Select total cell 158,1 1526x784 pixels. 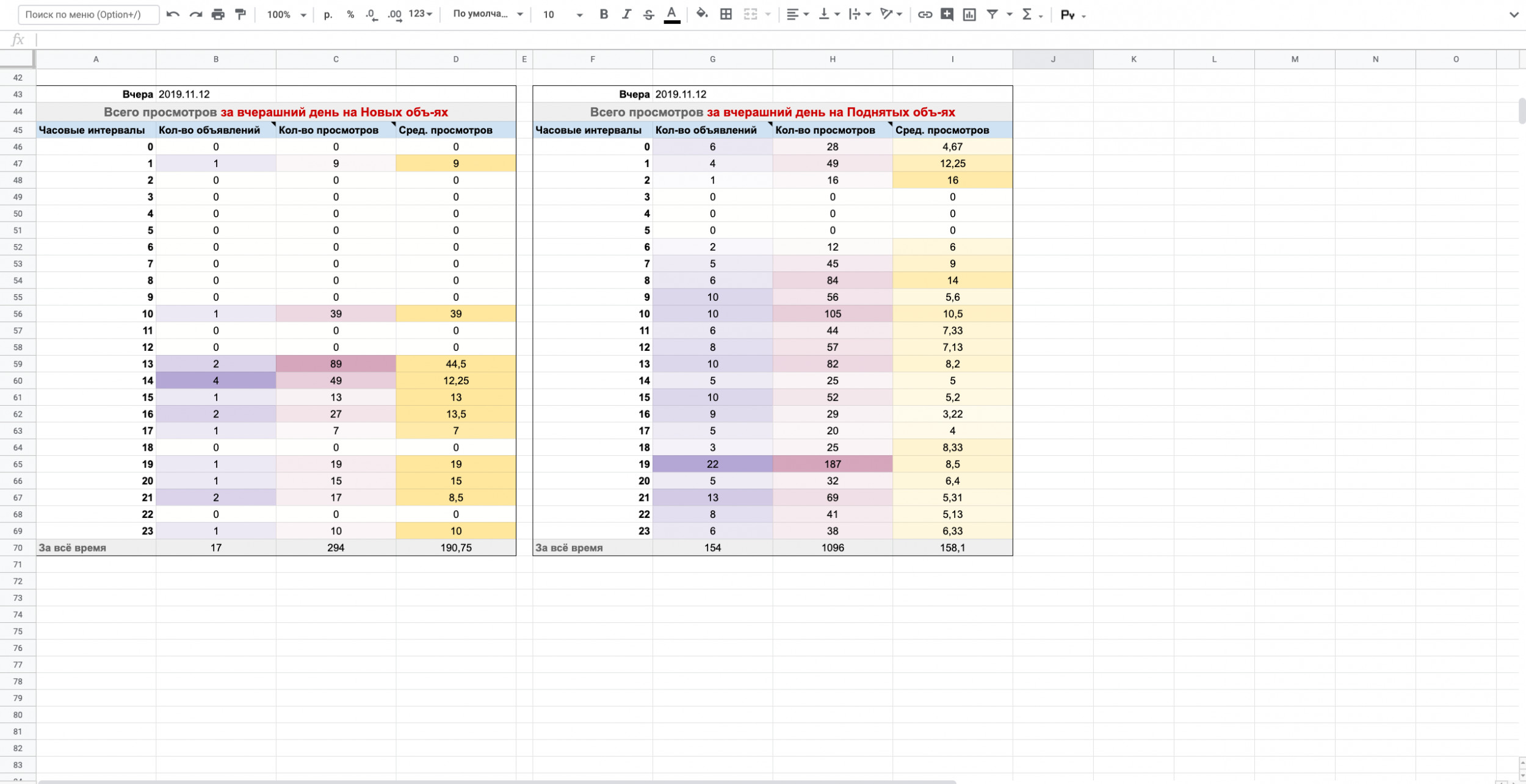tap(953, 548)
